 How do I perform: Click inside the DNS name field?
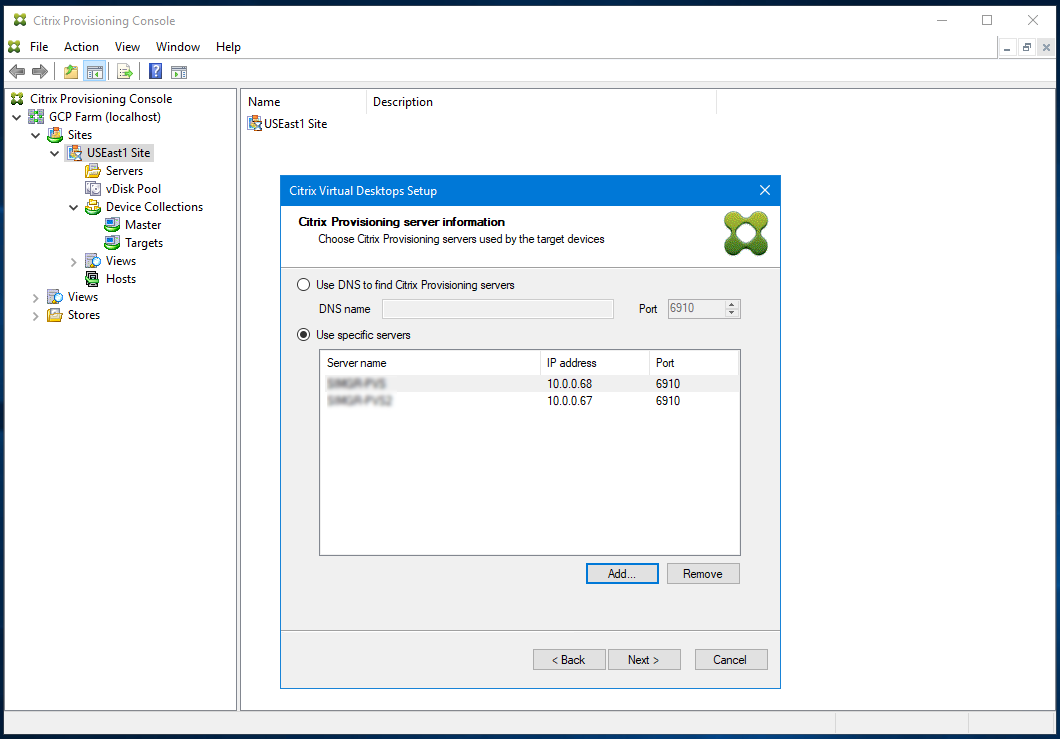(497, 308)
